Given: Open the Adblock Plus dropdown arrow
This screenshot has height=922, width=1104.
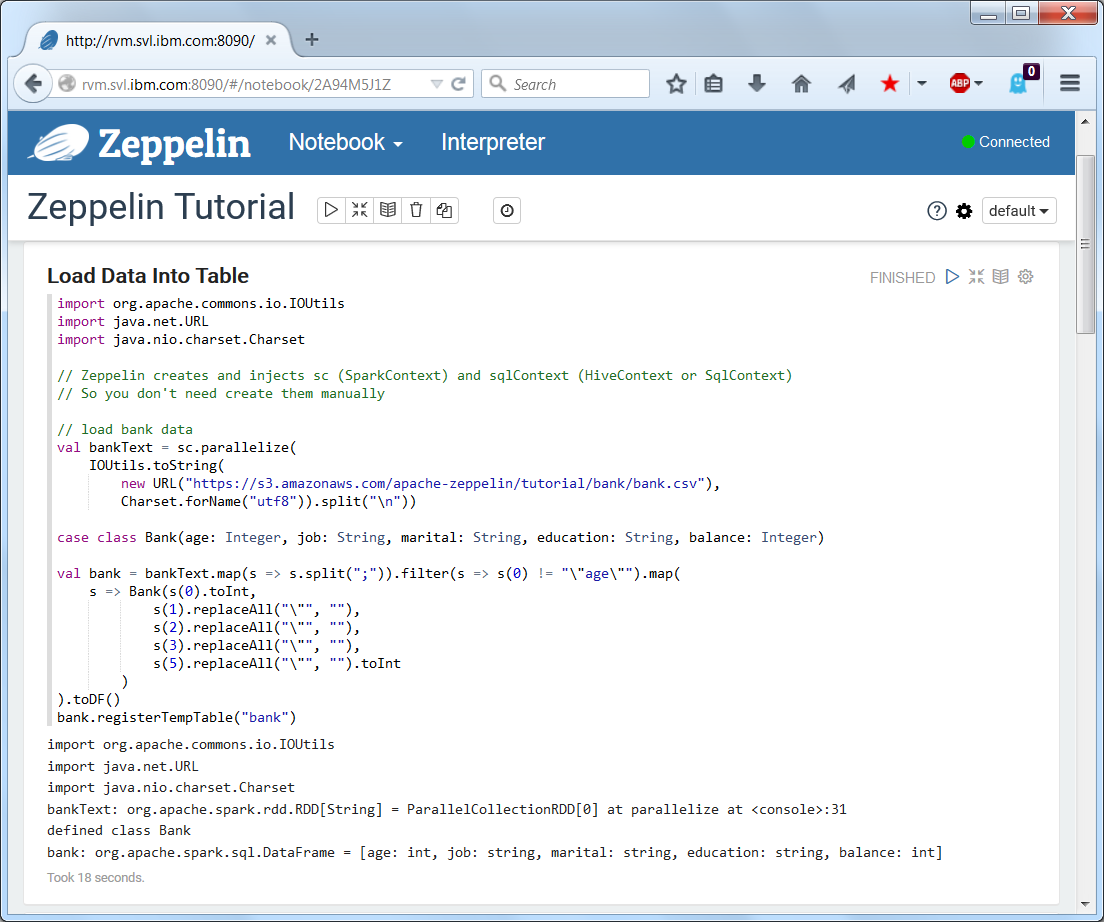Looking at the screenshot, I should (x=979, y=83).
